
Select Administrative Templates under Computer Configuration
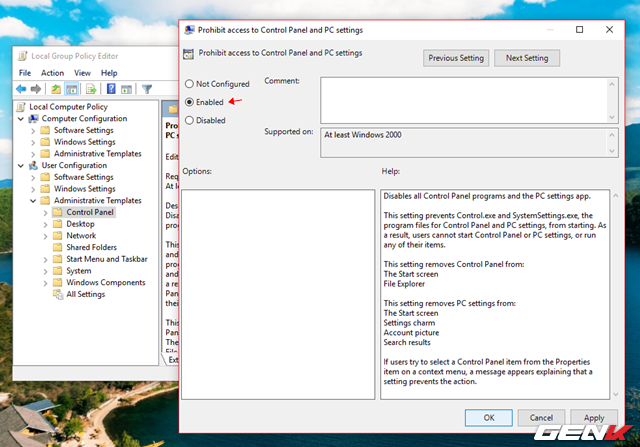[97, 153]
